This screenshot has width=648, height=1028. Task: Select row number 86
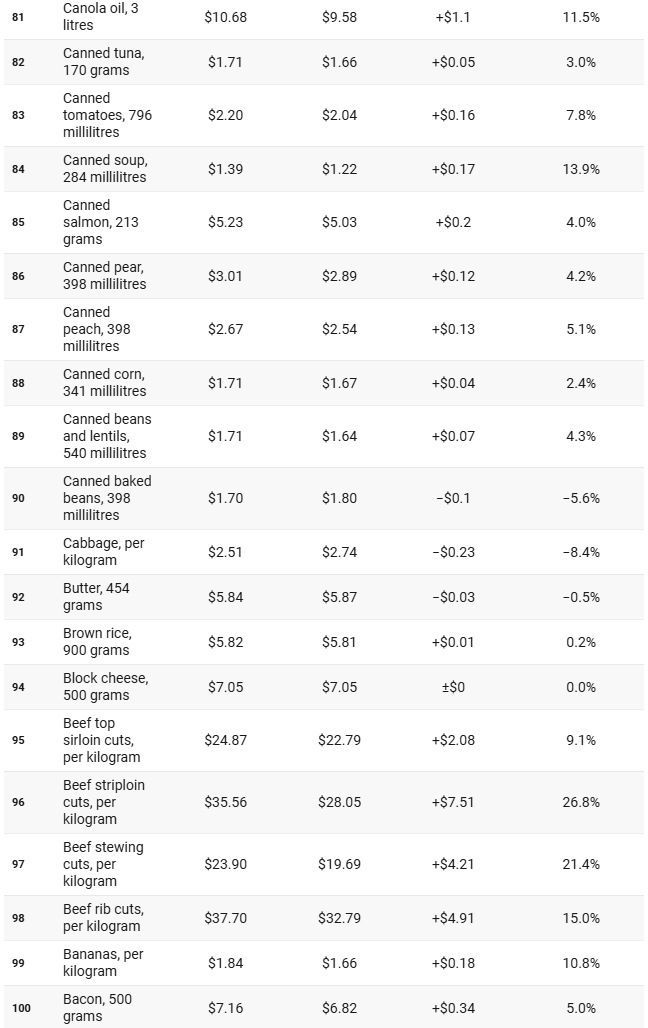(19, 276)
